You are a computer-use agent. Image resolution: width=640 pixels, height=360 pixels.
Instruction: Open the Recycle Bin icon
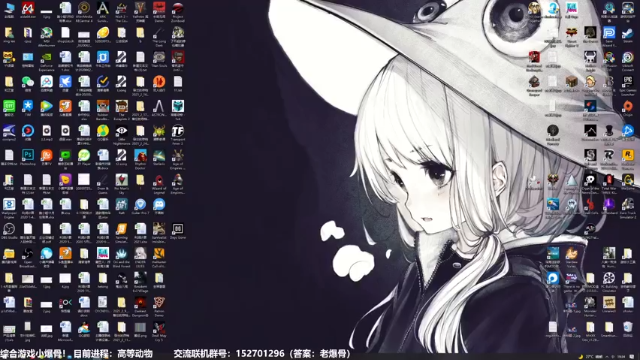(x=628, y=329)
